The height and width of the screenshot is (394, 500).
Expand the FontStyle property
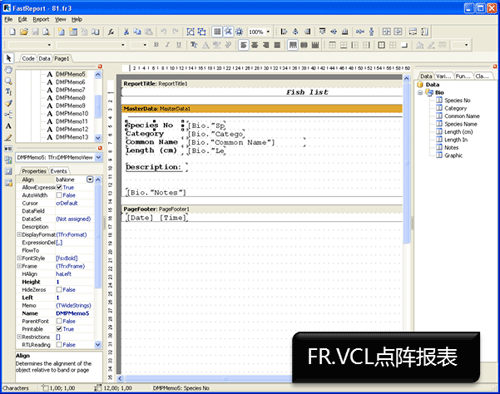click(x=19, y=258)
